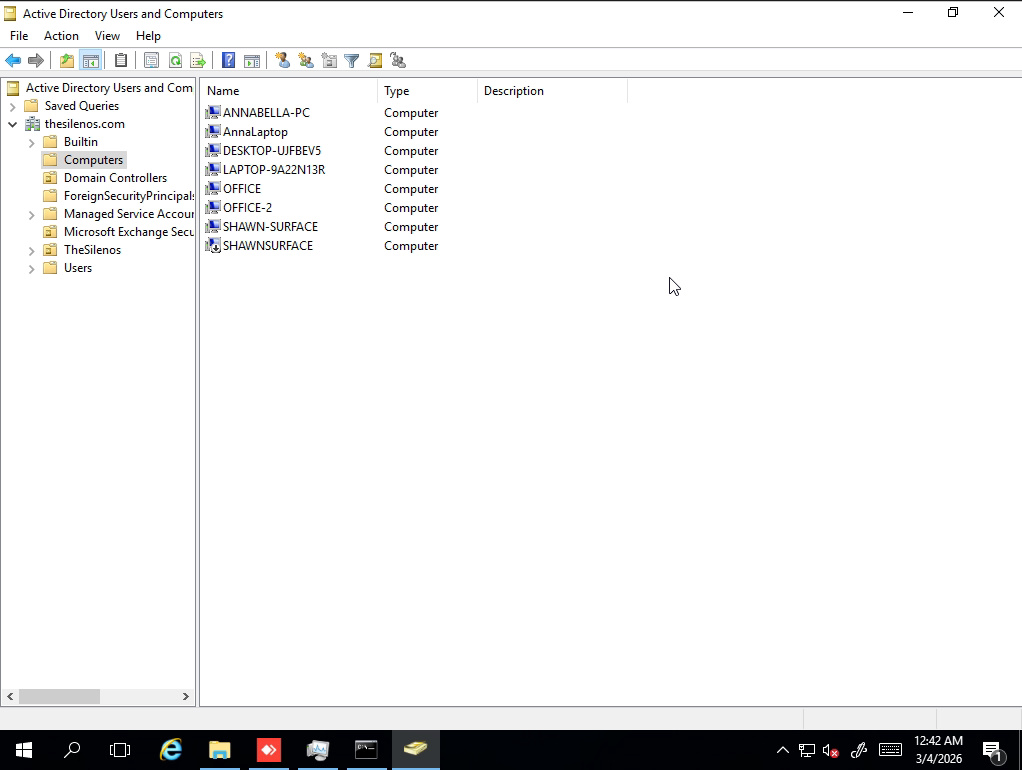Click Add to group toolbar icon

point(398,61)
